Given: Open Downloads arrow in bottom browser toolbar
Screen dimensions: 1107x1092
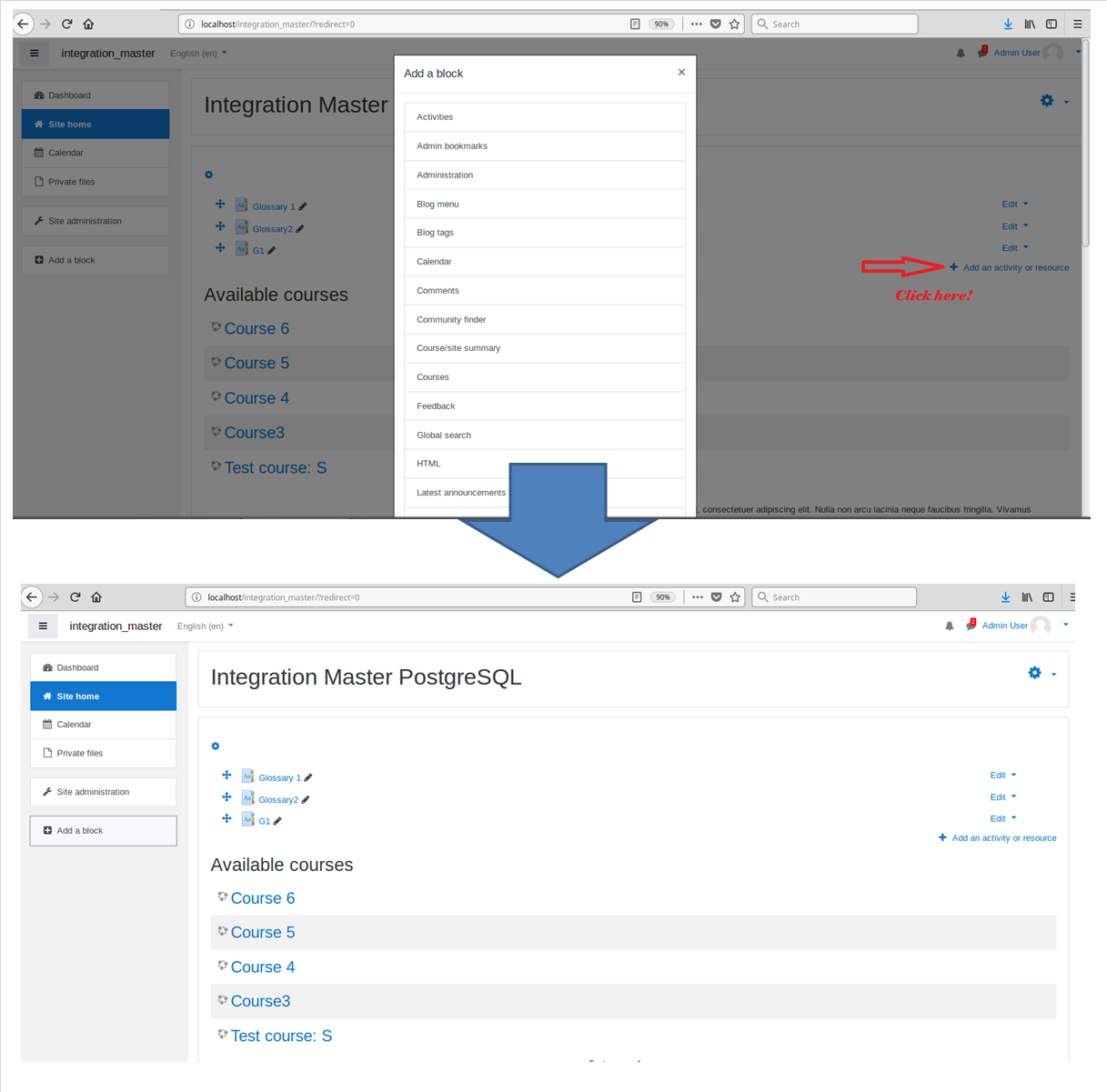Looking at the screenshot, I should [1005, 597].
